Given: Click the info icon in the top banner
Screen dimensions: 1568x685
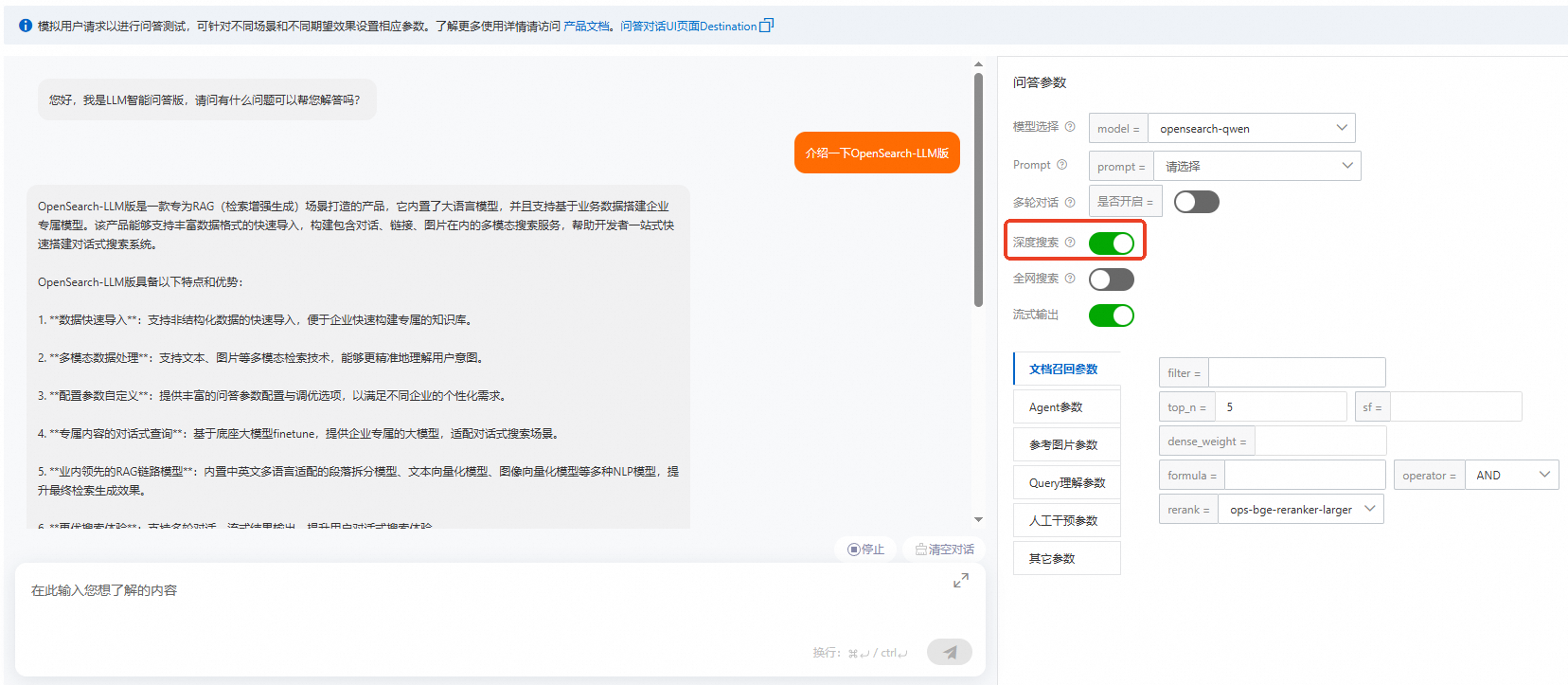Looking at the screenshot, I should 26,26.
